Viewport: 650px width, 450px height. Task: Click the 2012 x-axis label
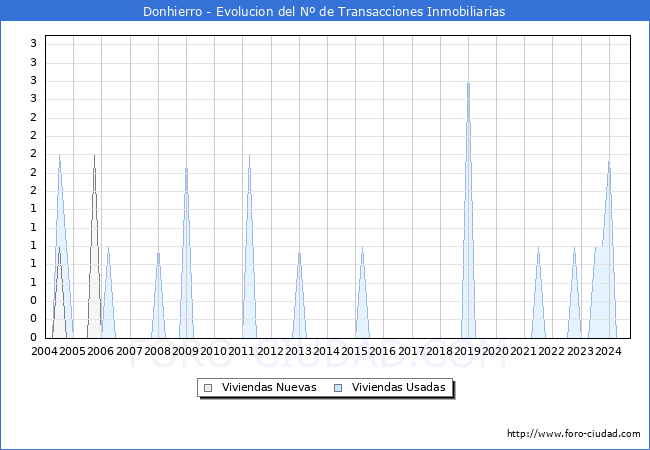tap(270, 351)
